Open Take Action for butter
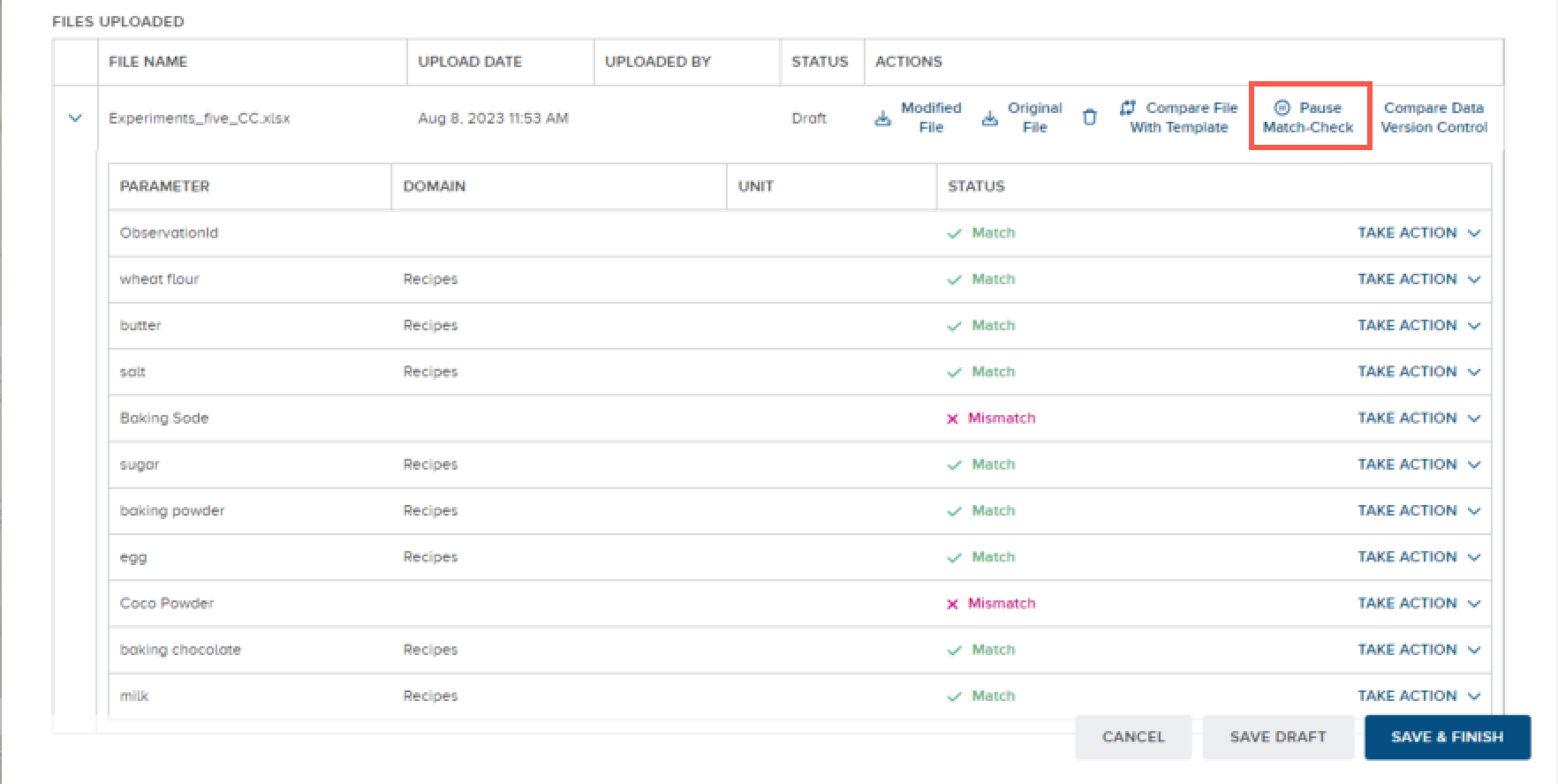Viewport: 1558px width, 784px height. (x=1418, y=326)
